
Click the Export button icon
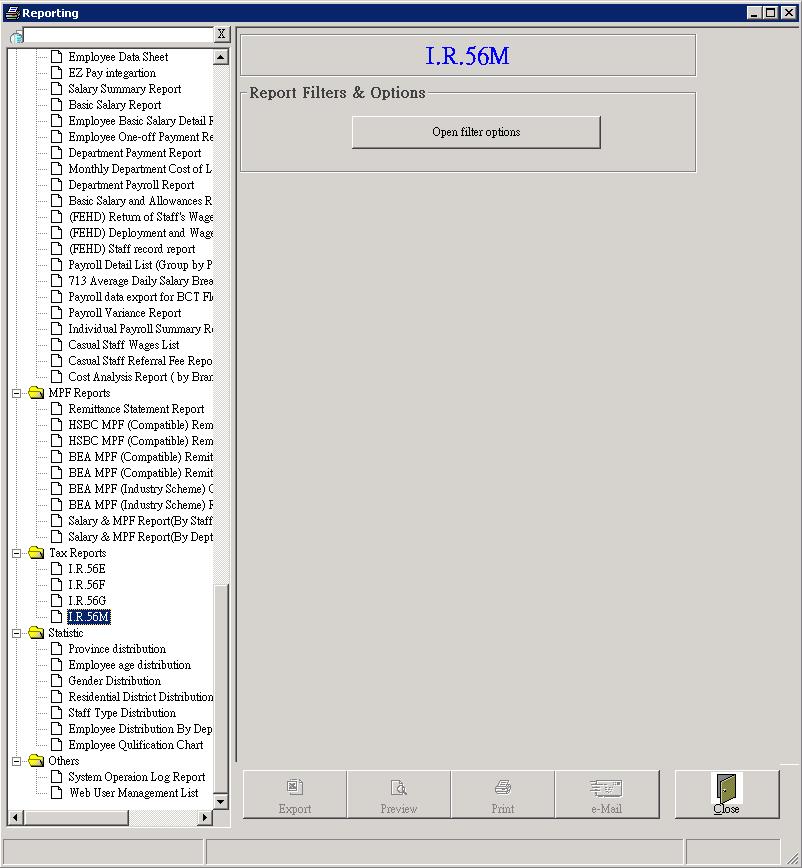(x=294, y=788)
